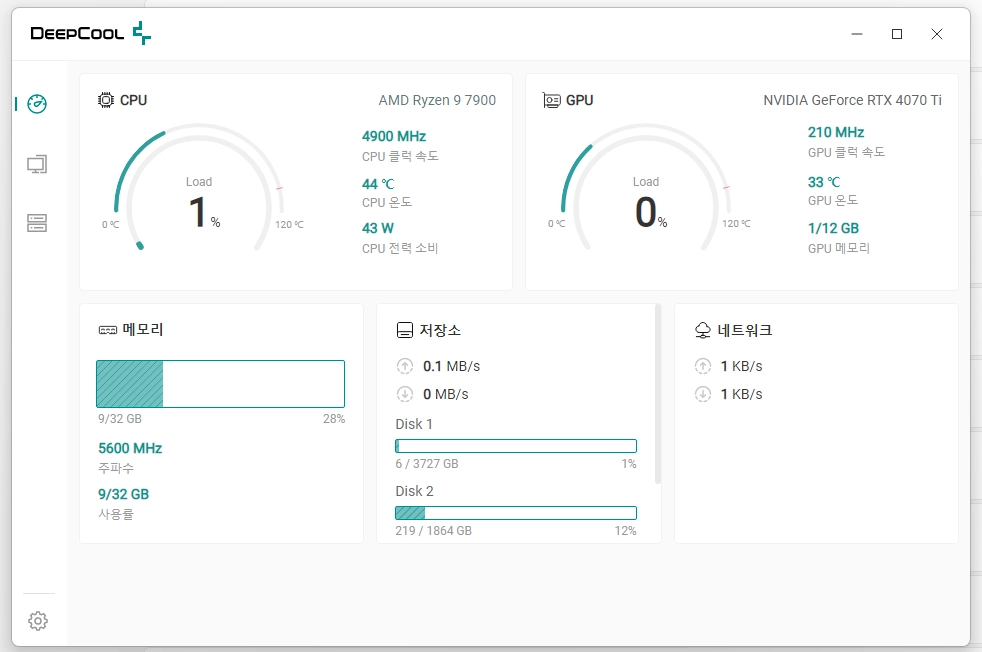Maximize the DeepCool window

tap(897, 34)
